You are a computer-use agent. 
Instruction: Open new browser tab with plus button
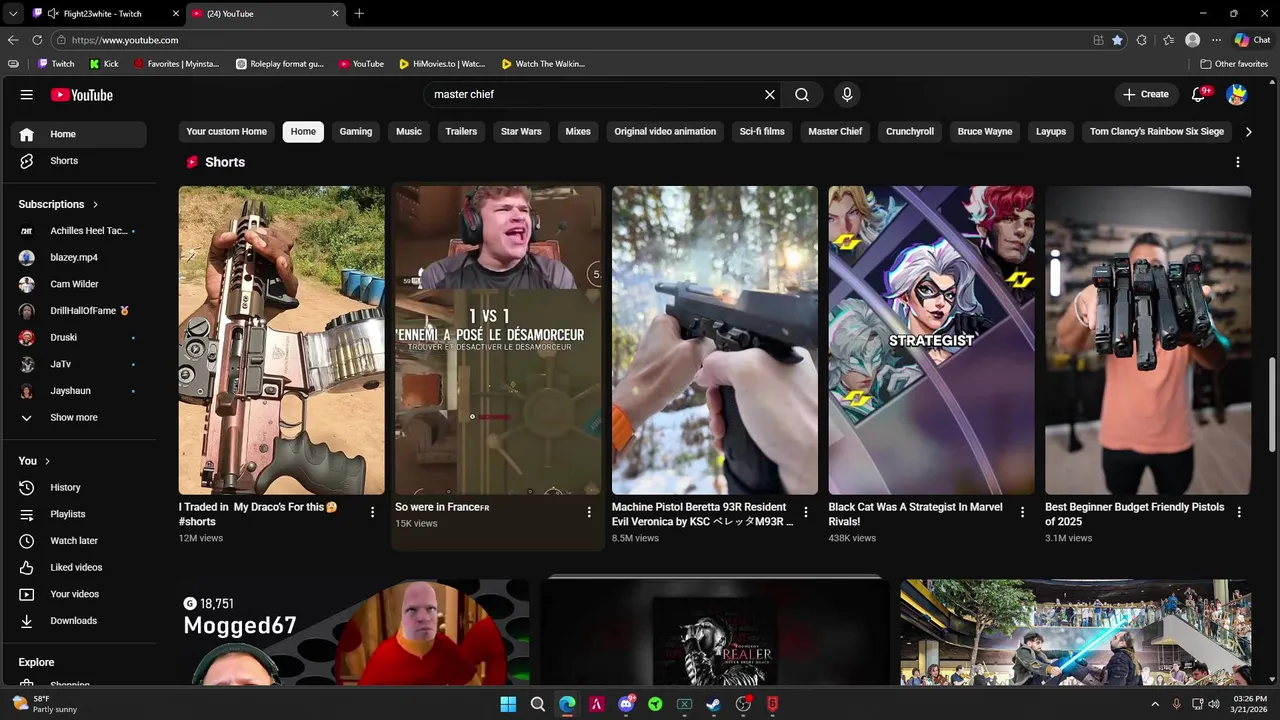pyautogui.click(x=359, y=14)
